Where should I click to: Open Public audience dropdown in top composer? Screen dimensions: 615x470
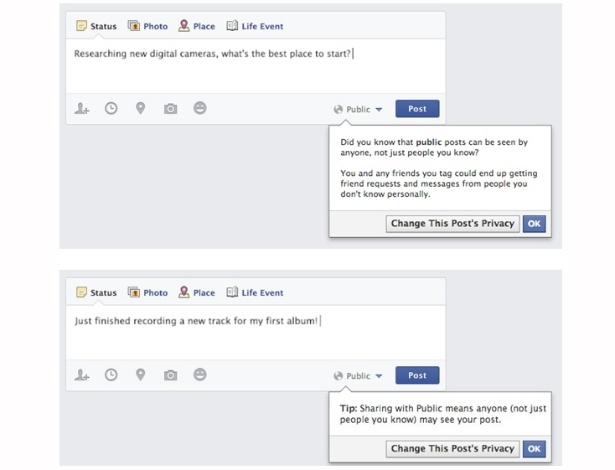click(x=358, y=109)
